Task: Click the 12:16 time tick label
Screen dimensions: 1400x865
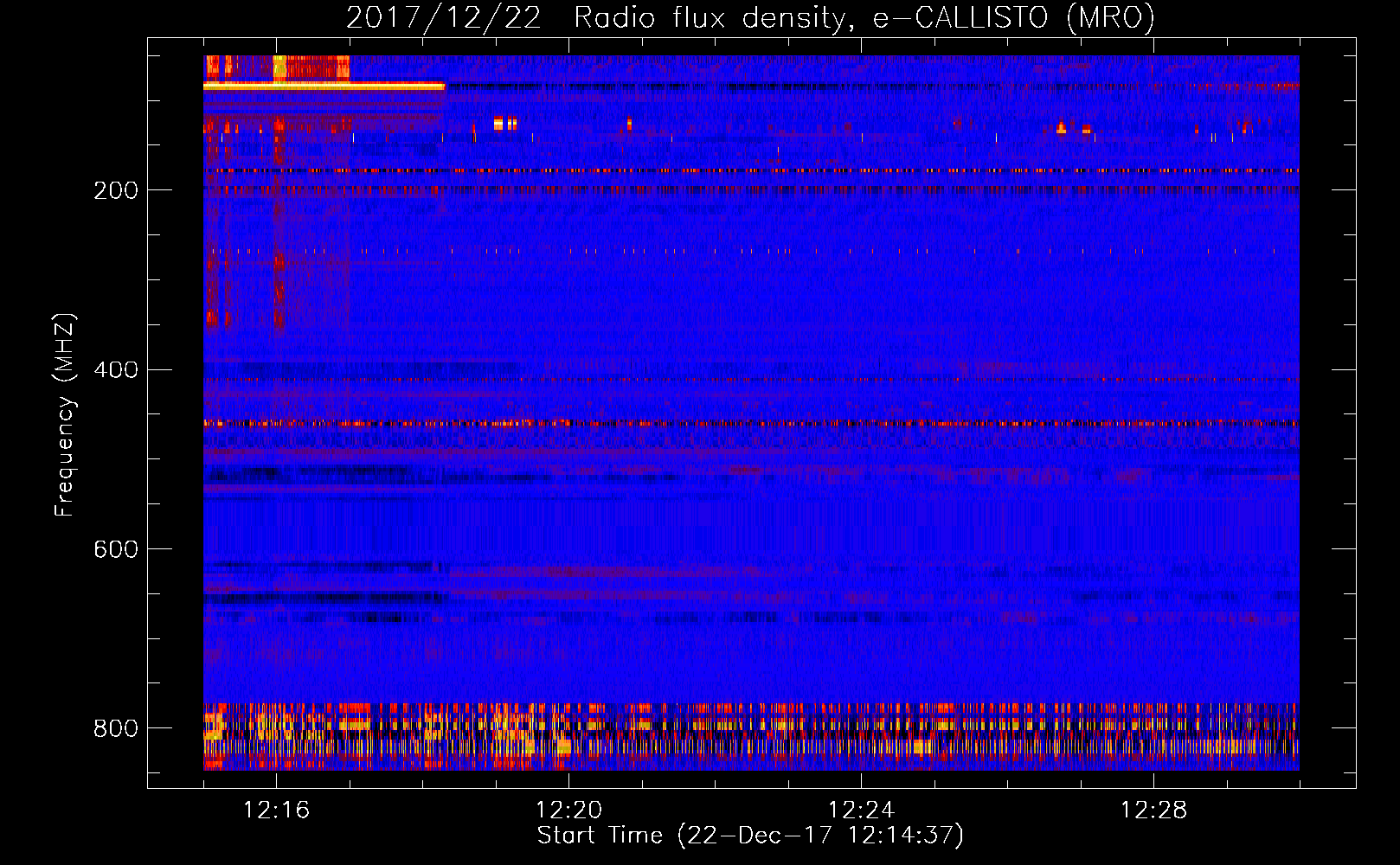Action: 276,810
